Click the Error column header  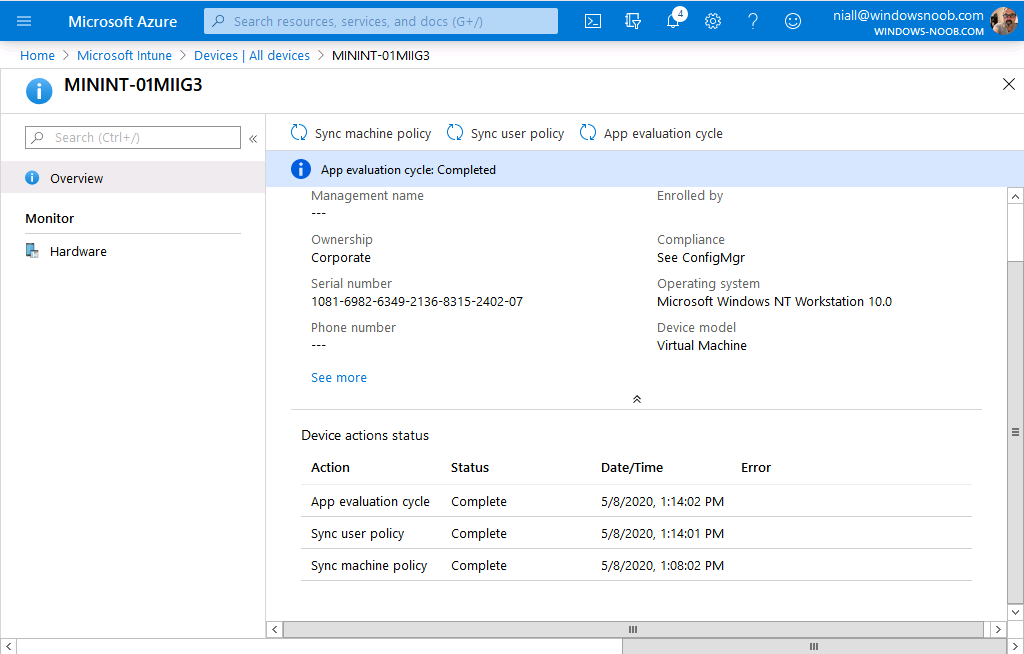click(x=756, y=467)
